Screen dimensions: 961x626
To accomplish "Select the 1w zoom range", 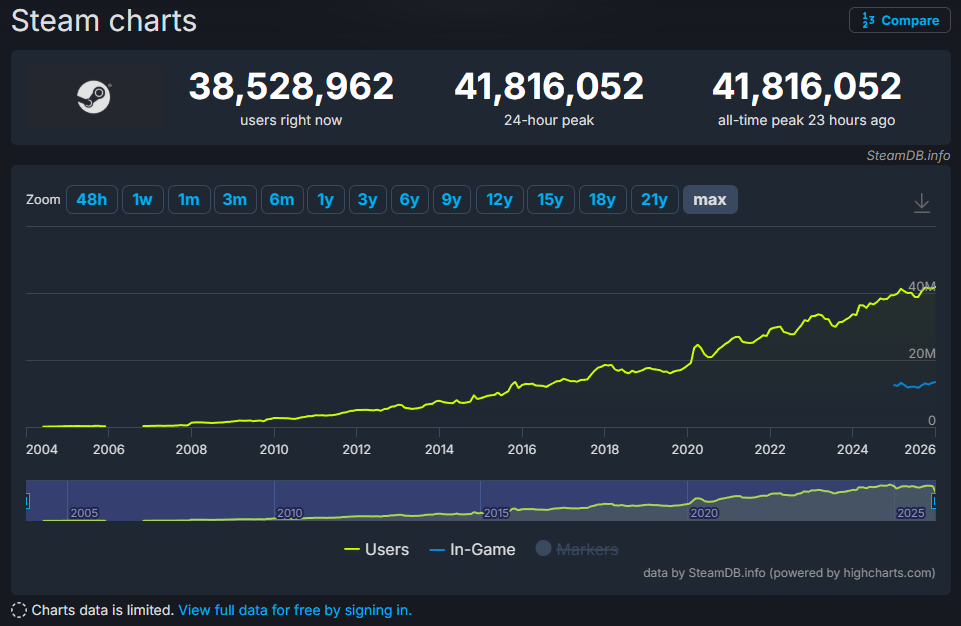I will [142, 200].
